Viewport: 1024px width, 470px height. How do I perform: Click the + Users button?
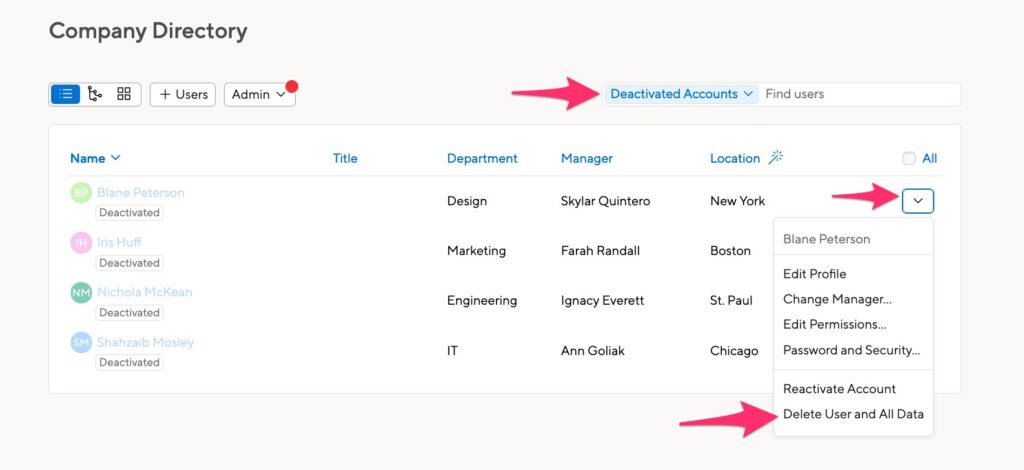[183, 94]
